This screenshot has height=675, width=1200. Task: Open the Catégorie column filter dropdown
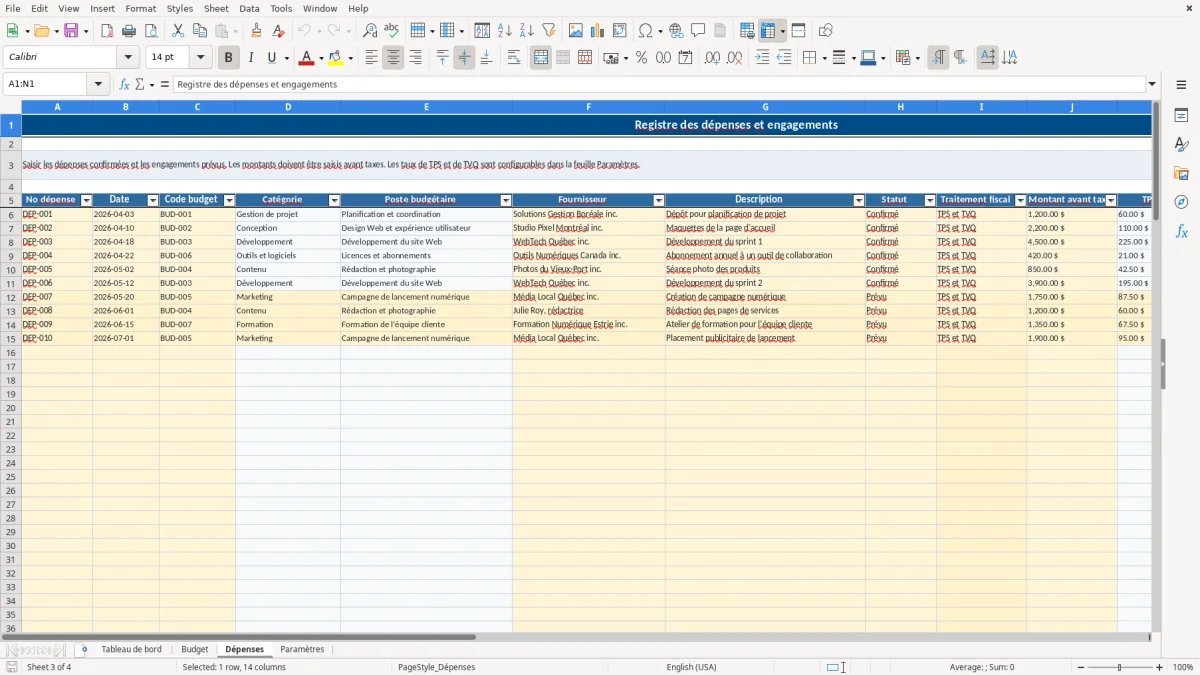334,200
